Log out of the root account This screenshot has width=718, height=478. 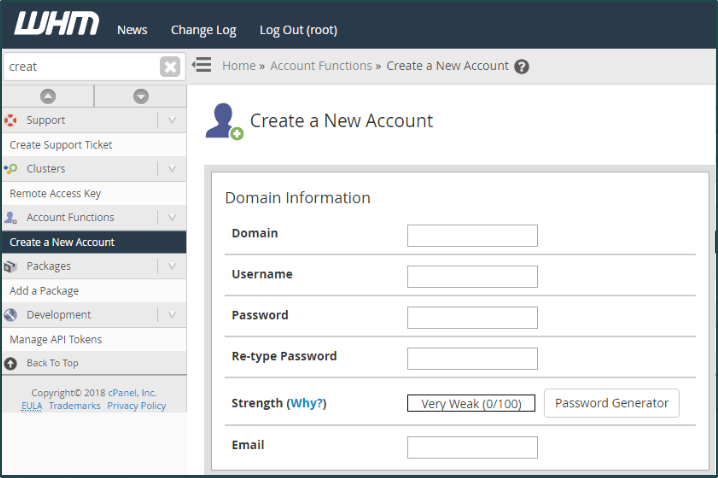tap(298, 30)
